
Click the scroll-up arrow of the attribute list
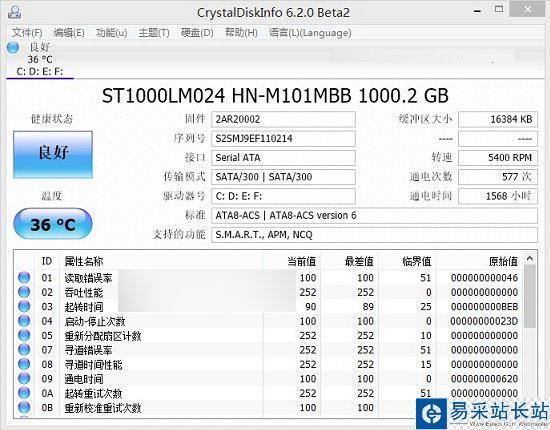click(x=530, y=259)
